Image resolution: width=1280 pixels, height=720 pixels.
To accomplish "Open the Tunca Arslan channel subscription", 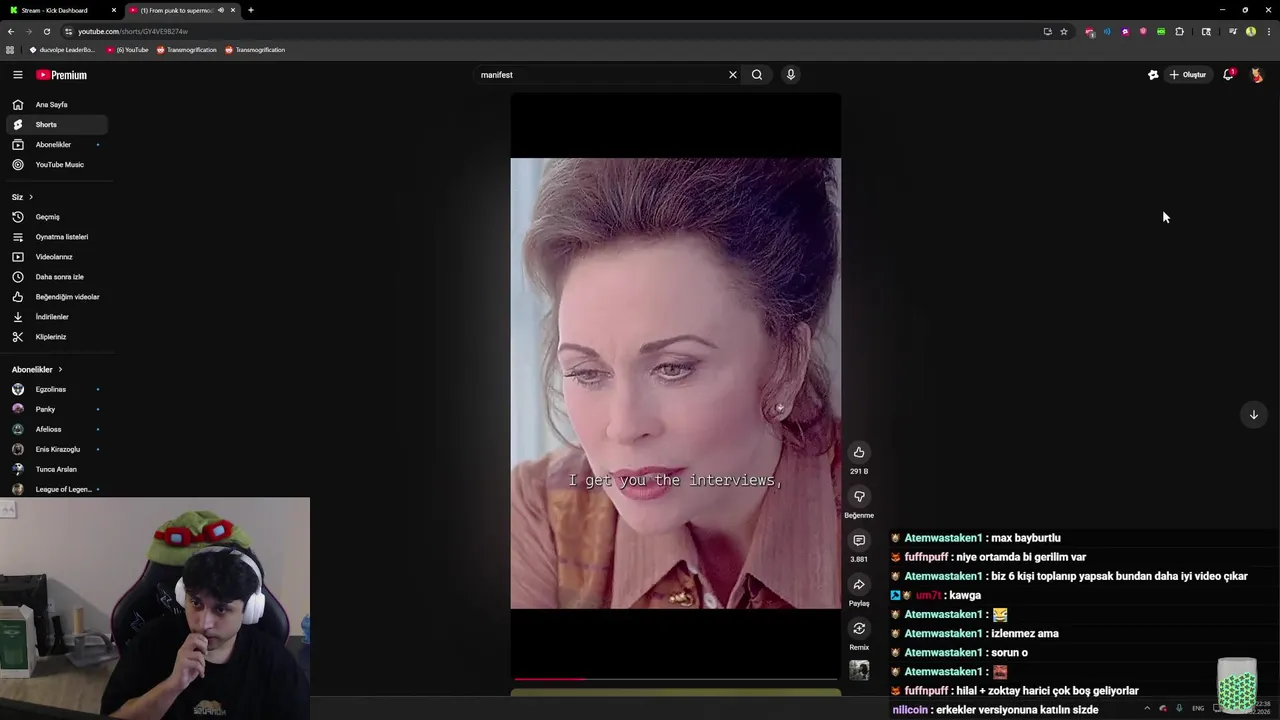I will pyautogui.click(x=56, y=469).
